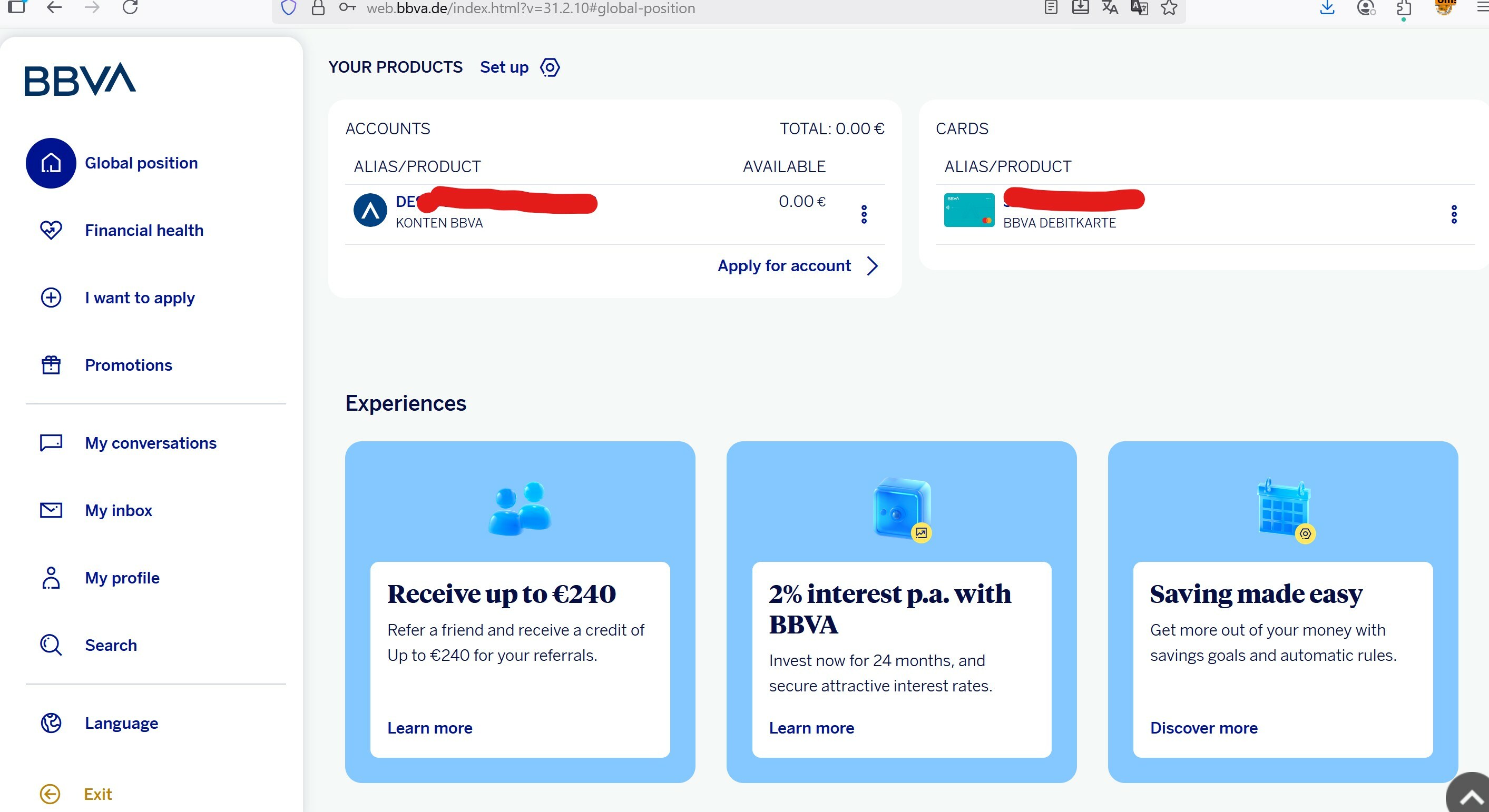
Task: Click the My inbox envelope icon
Action: point(51,511)
